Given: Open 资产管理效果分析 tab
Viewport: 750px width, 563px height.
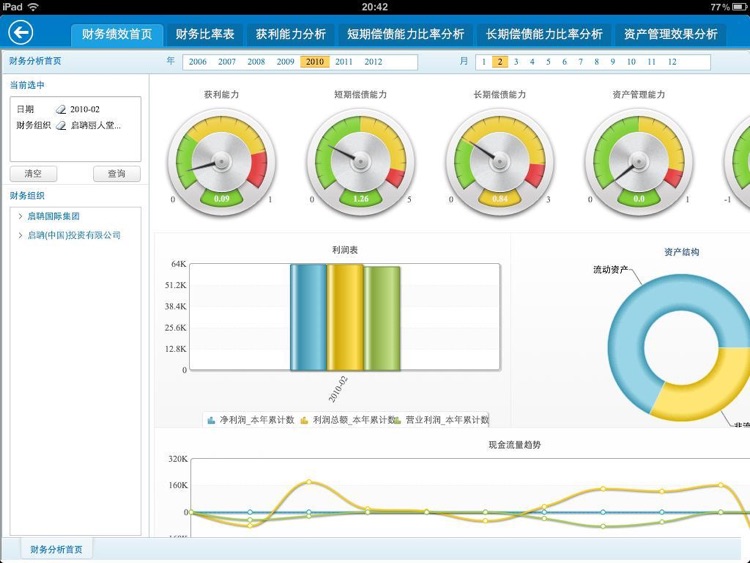Looking at the screenshot, I should [x=671, y=34].
